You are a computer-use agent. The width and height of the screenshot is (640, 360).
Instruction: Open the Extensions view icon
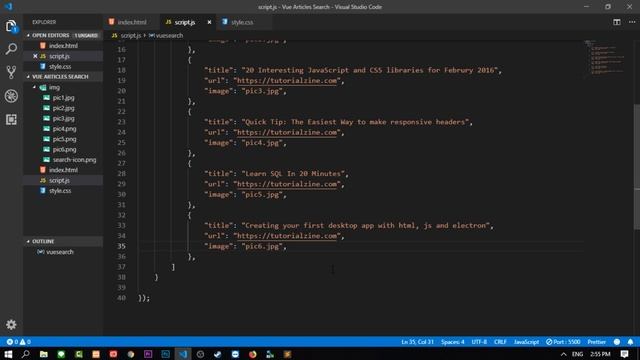(x=11, y=119)
